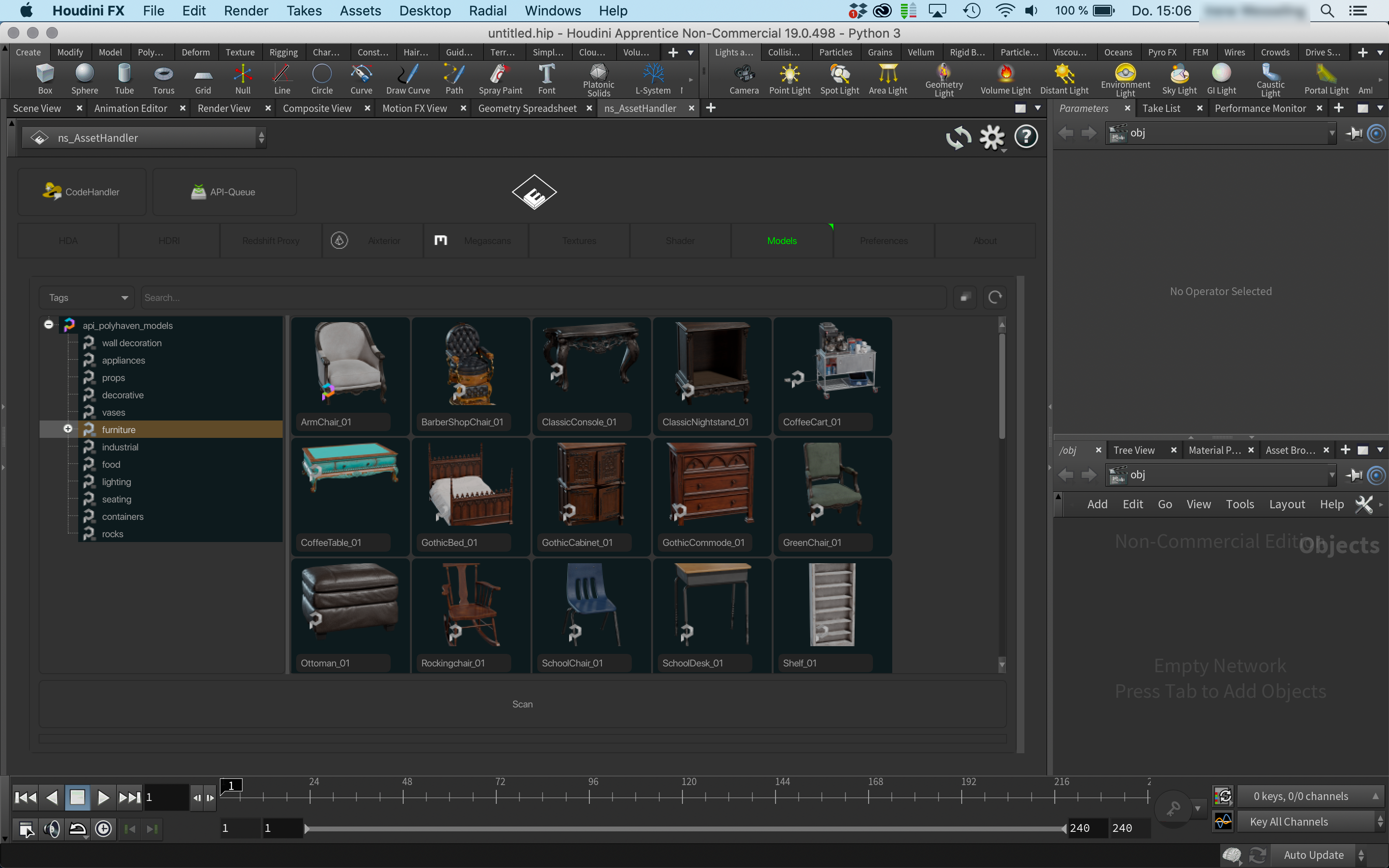Collapse the api_polyhaven_models tree root
1389x868 pixels.
coord(49,325)
